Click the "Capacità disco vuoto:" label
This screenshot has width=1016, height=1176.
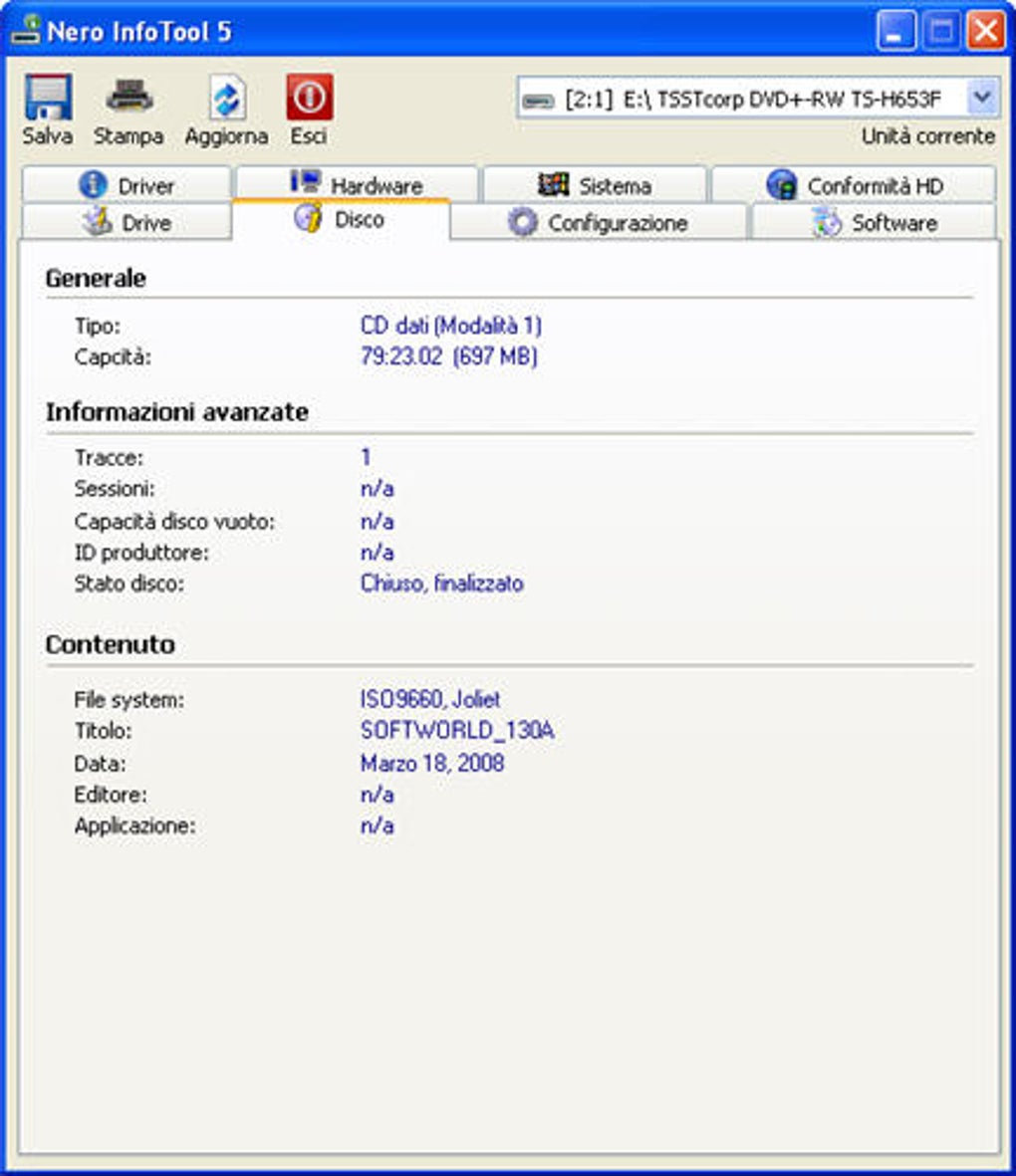coord(175,521)
